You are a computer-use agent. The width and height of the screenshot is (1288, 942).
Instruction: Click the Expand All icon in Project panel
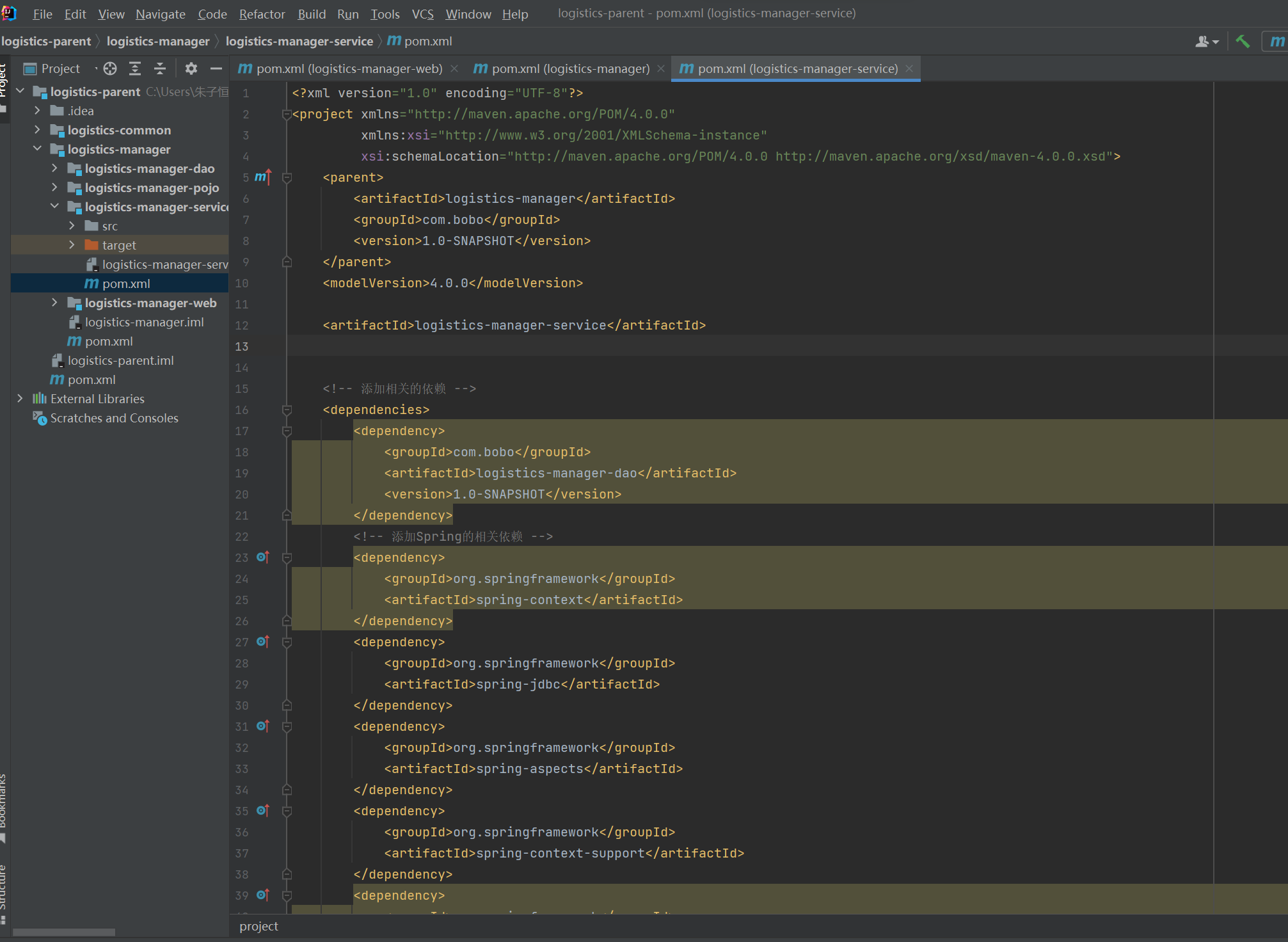pos(135,68)
